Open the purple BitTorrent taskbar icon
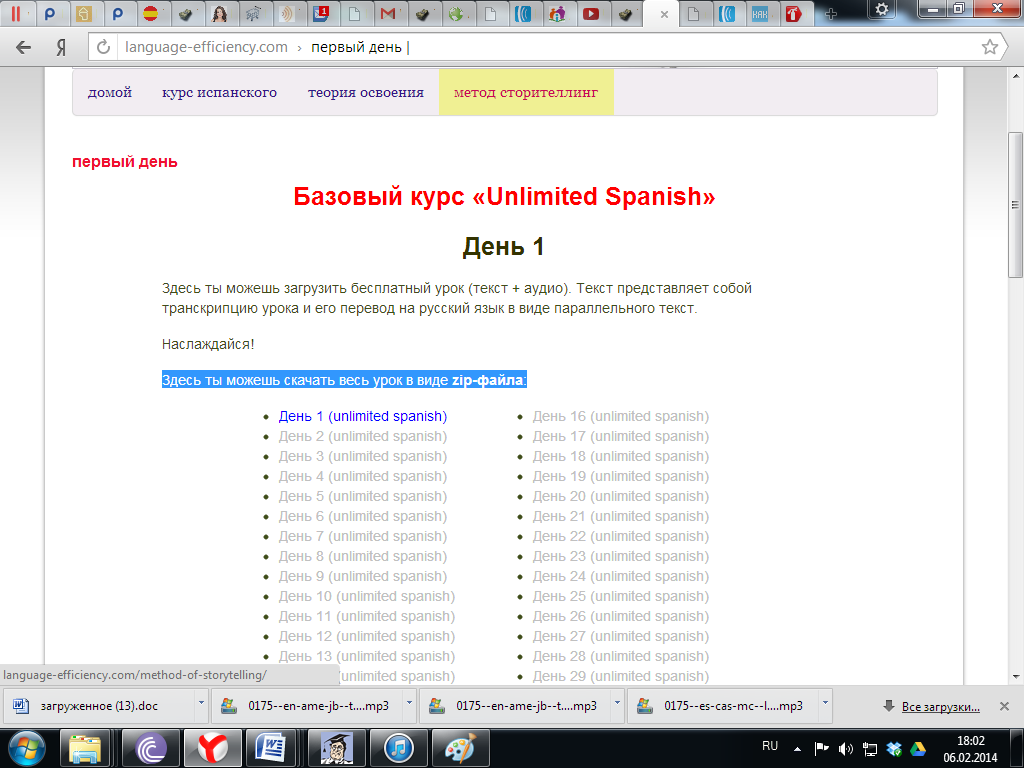 tap(150, 748)
